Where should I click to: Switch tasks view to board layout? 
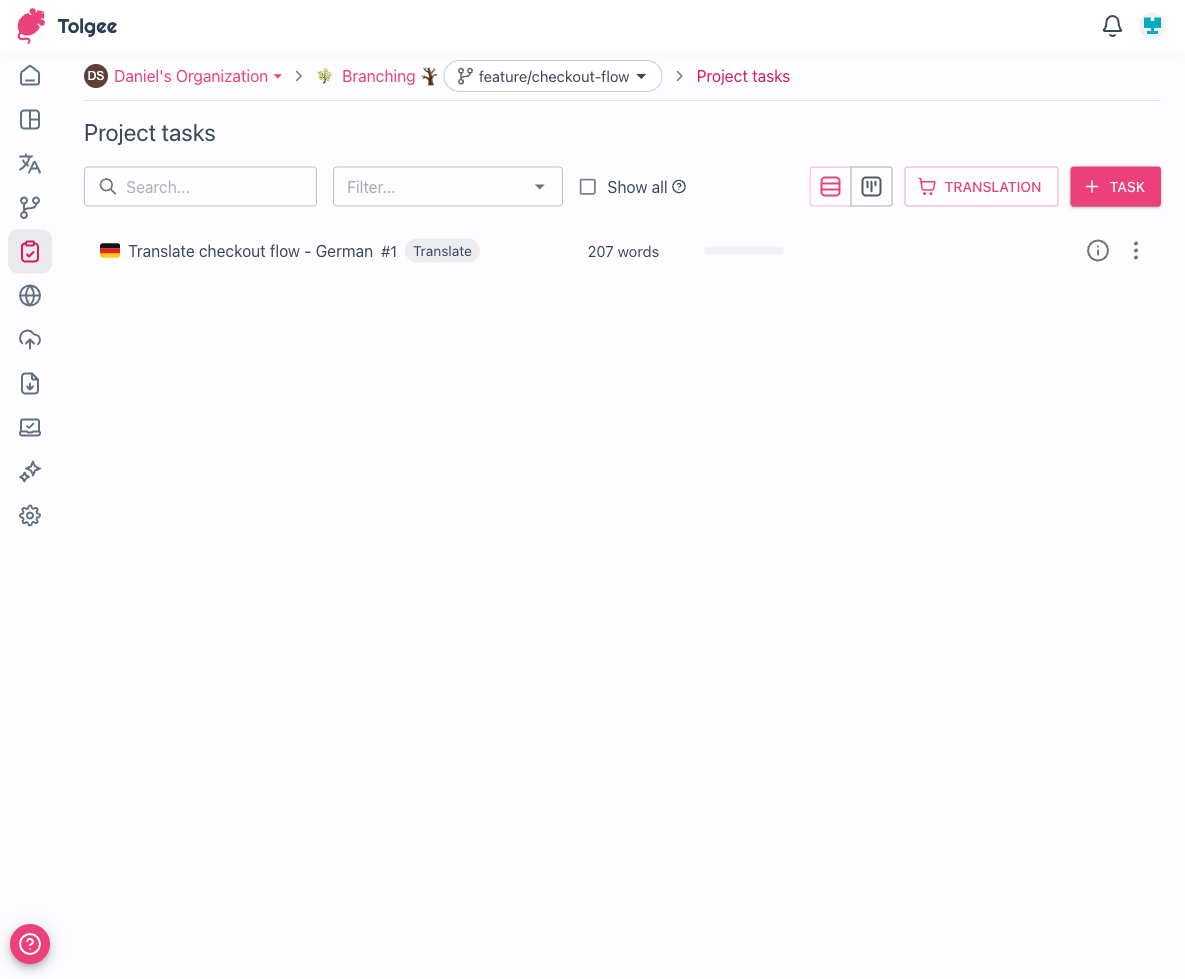coord(870,186)
